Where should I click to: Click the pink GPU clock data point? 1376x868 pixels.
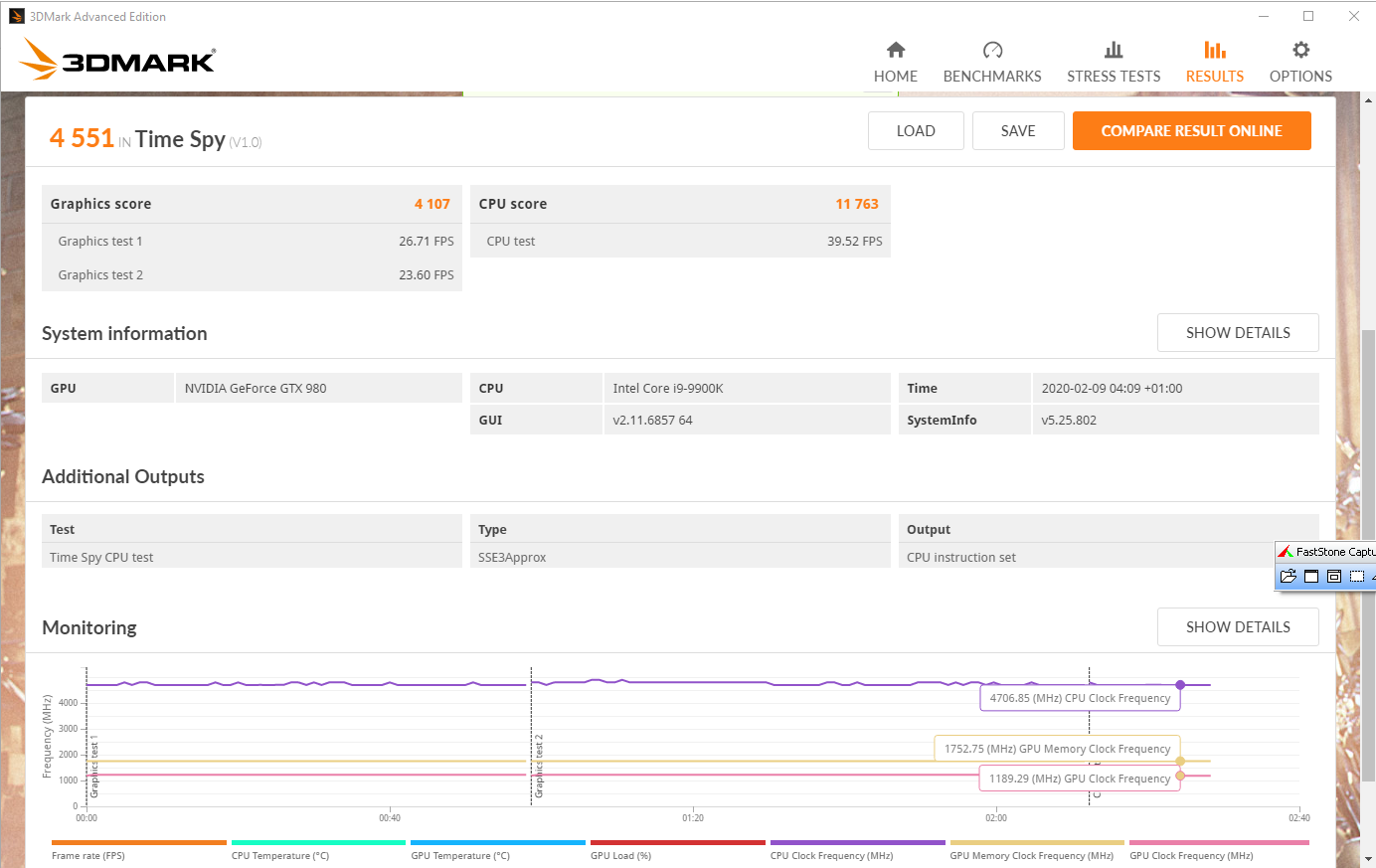point(1180,776)
